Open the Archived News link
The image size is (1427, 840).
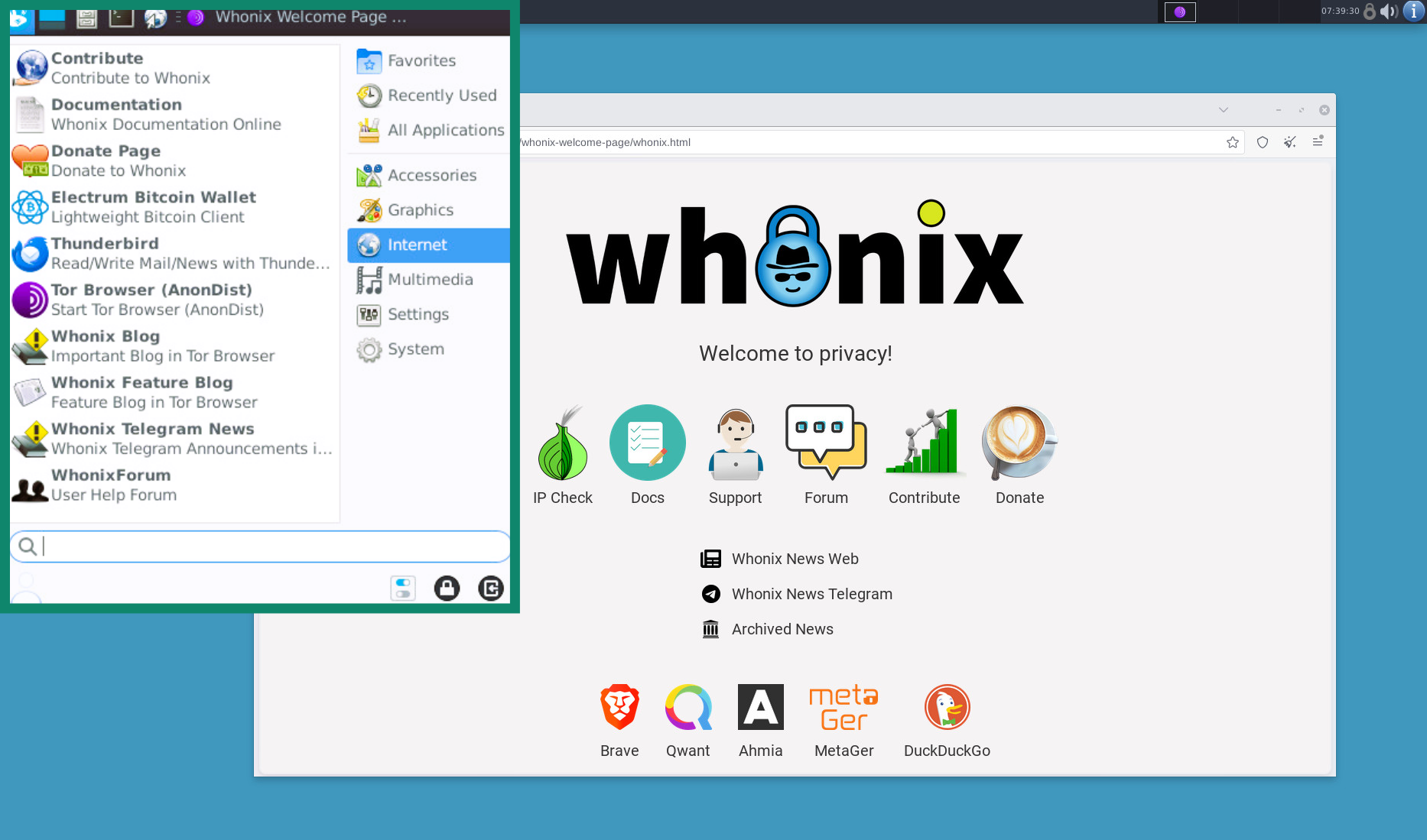pyautogui.click(x=782, y=629)
